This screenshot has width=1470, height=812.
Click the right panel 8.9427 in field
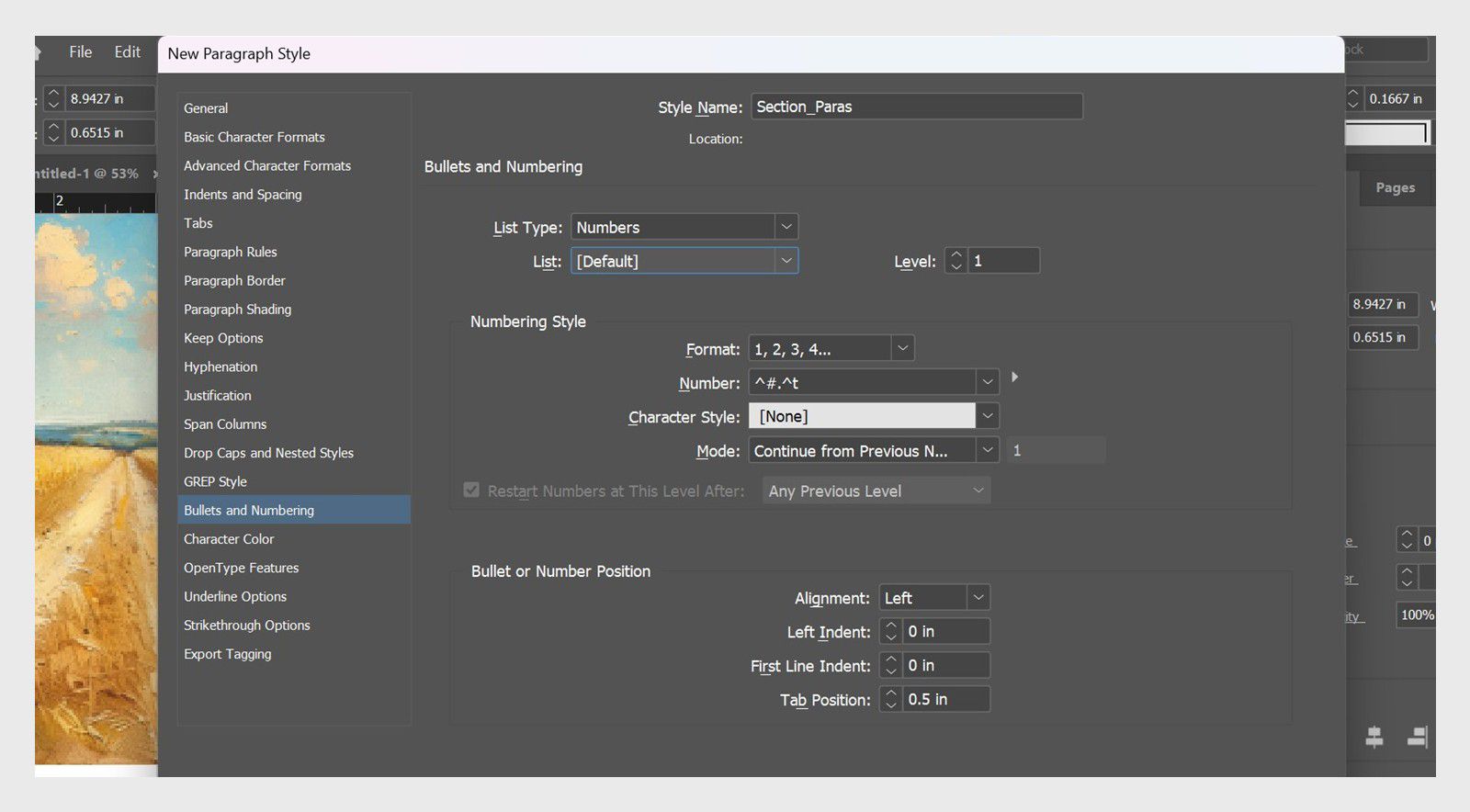tap(1383, 304)
